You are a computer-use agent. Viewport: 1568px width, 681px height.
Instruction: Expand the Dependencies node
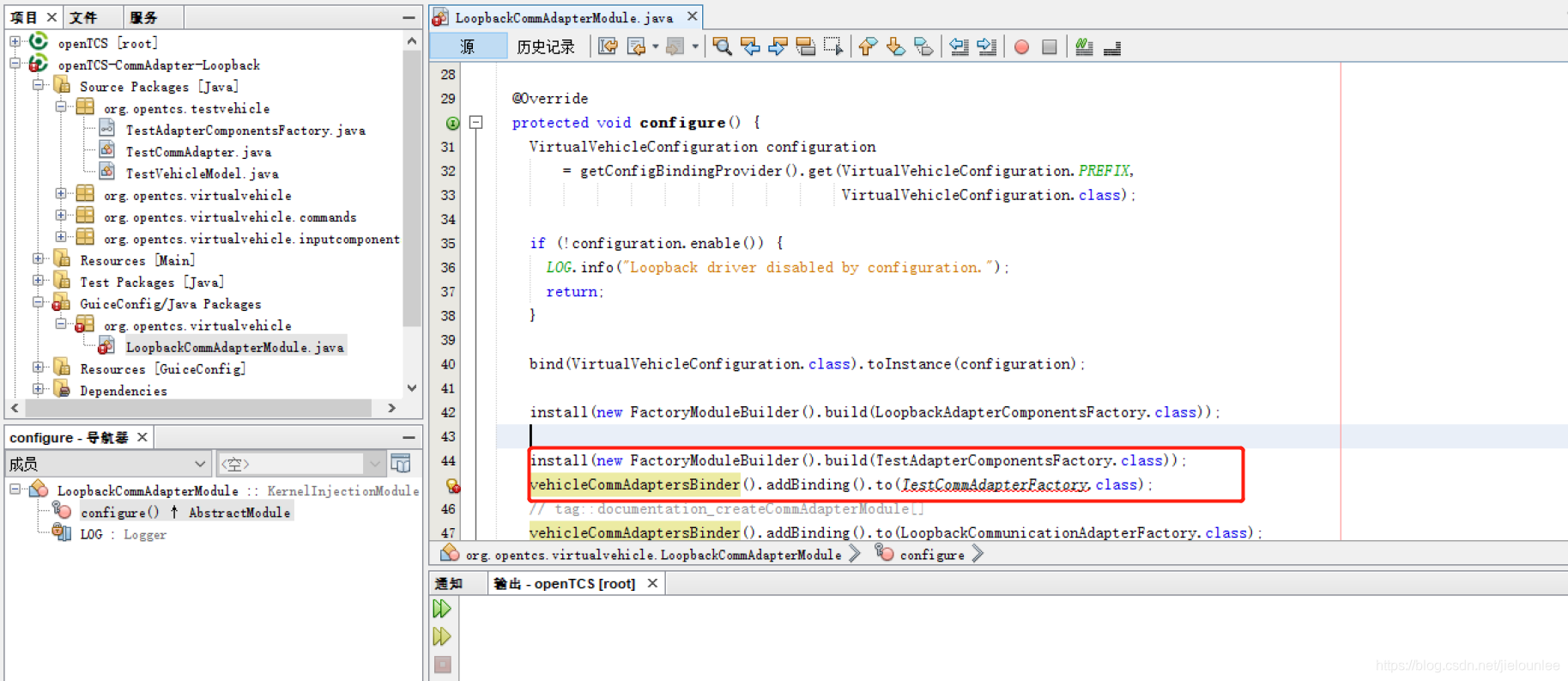(39, 389)
